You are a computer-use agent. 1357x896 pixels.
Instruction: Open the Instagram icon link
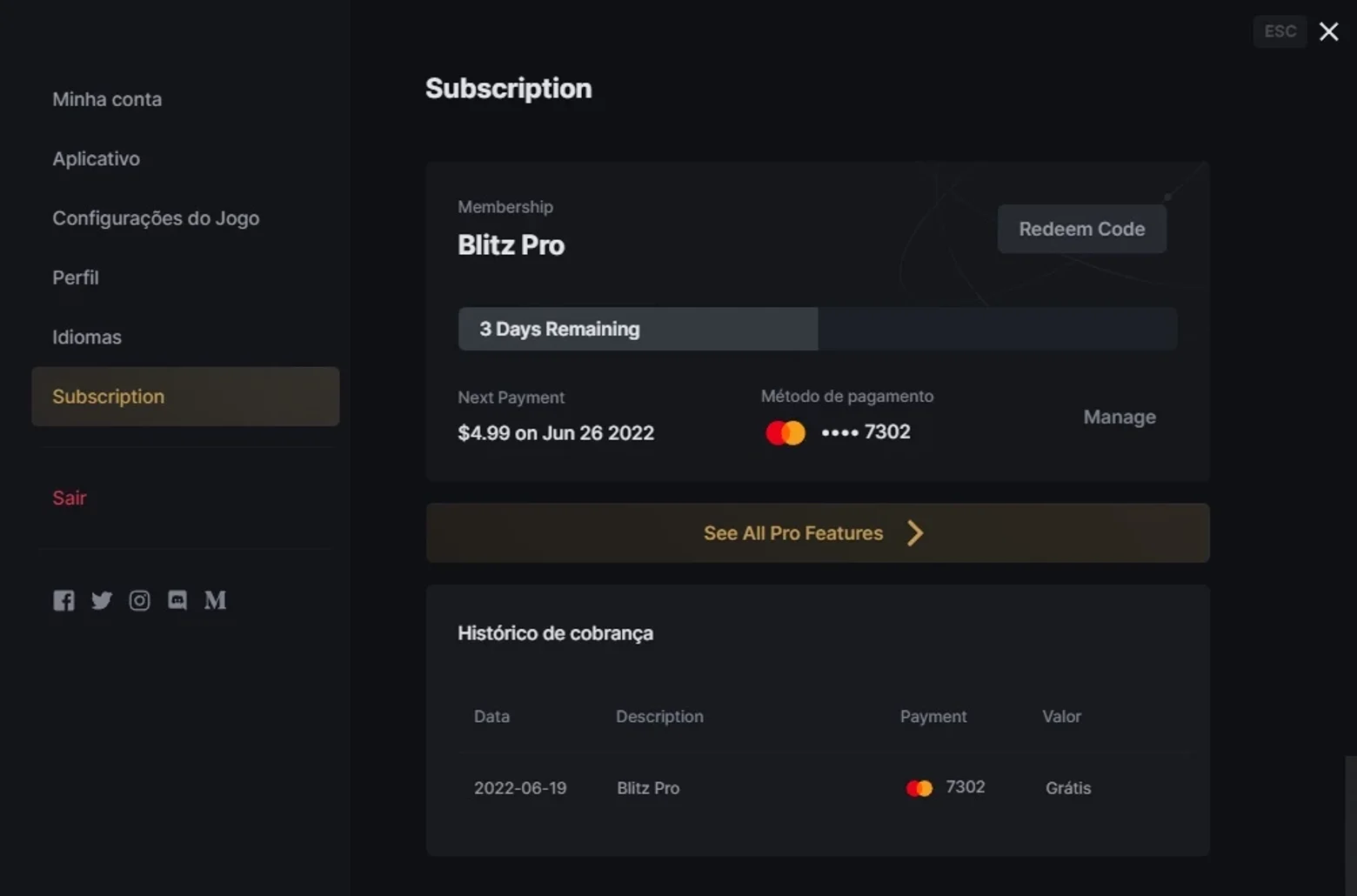pyautogui.click(x=139, y=600)
